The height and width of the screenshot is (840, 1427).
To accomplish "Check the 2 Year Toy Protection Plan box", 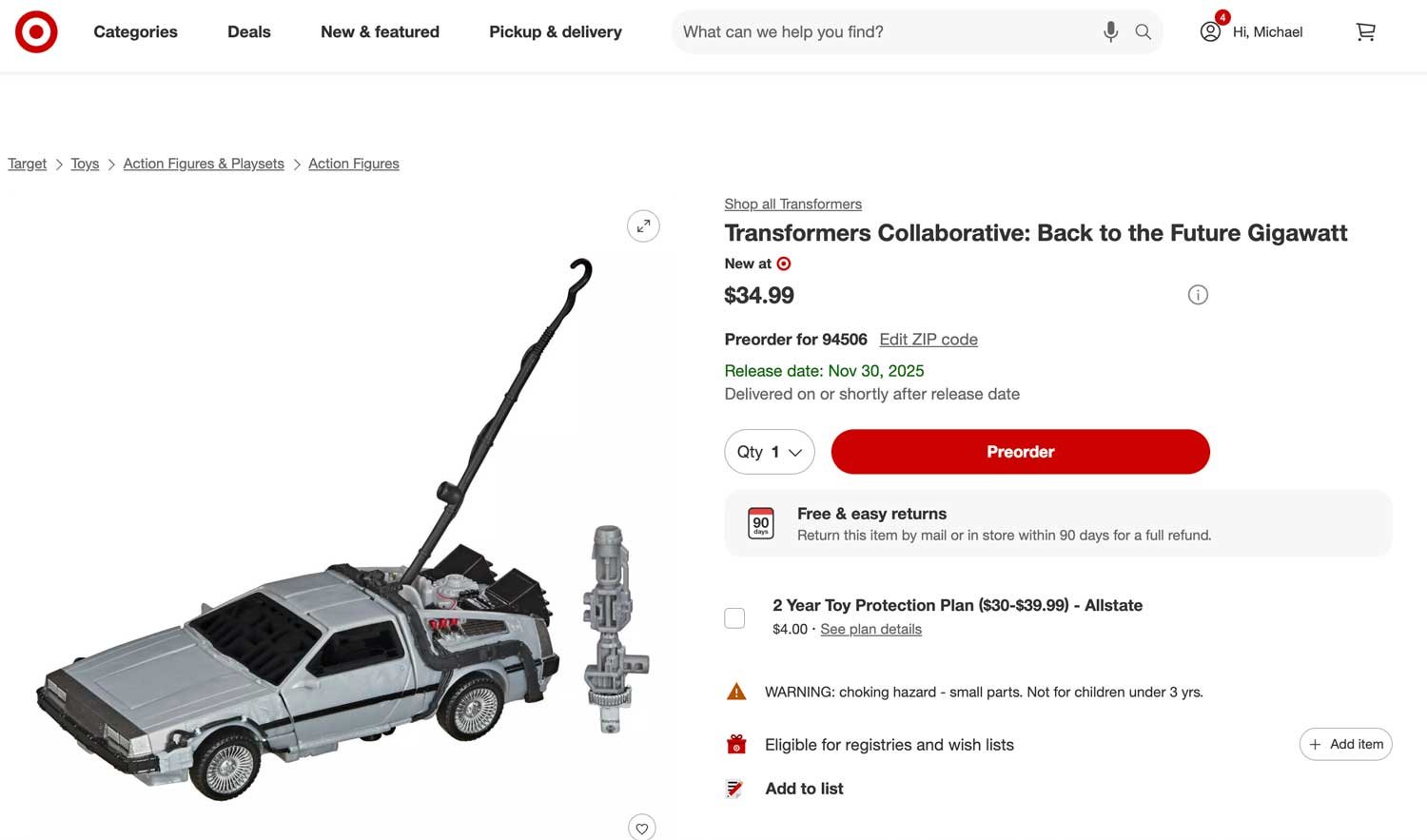I will 734,618.
